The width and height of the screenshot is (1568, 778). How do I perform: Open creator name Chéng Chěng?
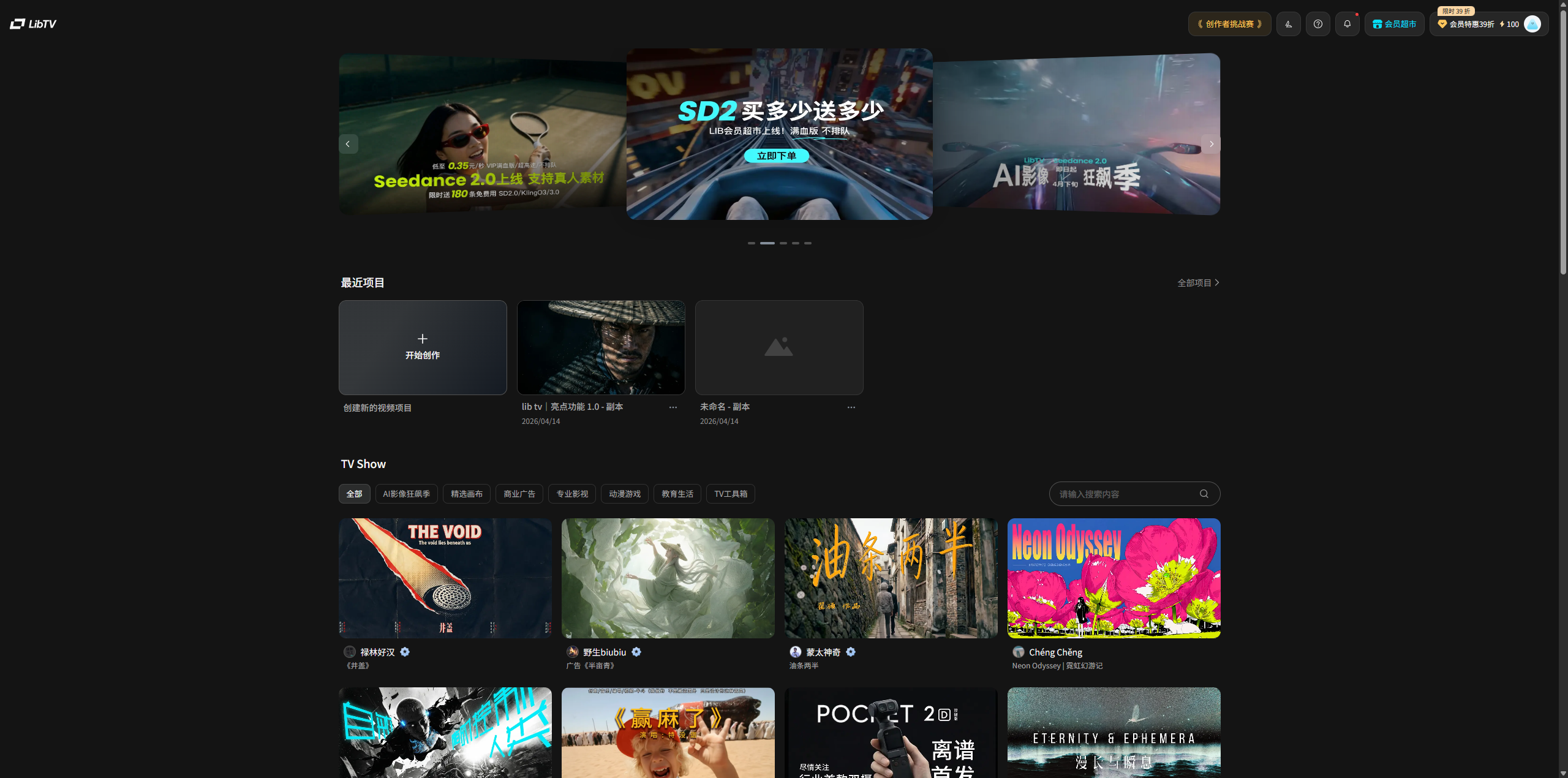click(1055, 652)
